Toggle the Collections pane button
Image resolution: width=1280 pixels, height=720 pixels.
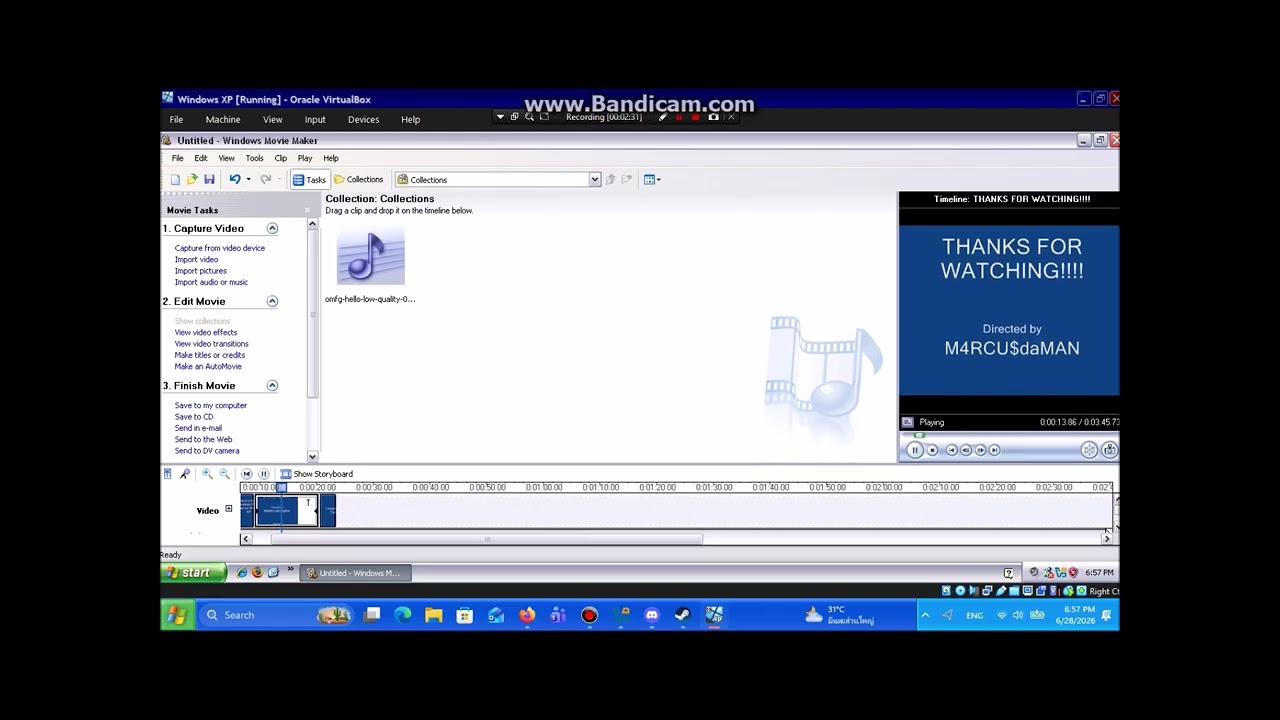tap(358, 180)
